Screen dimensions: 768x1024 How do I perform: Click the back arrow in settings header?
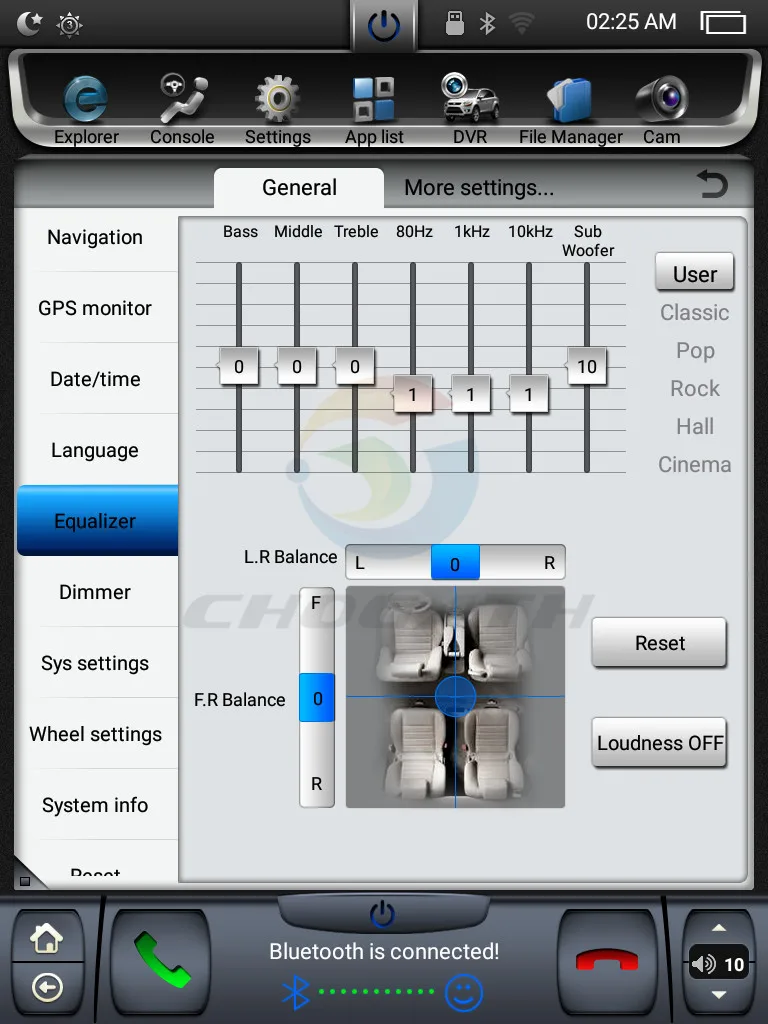point(712,184)
